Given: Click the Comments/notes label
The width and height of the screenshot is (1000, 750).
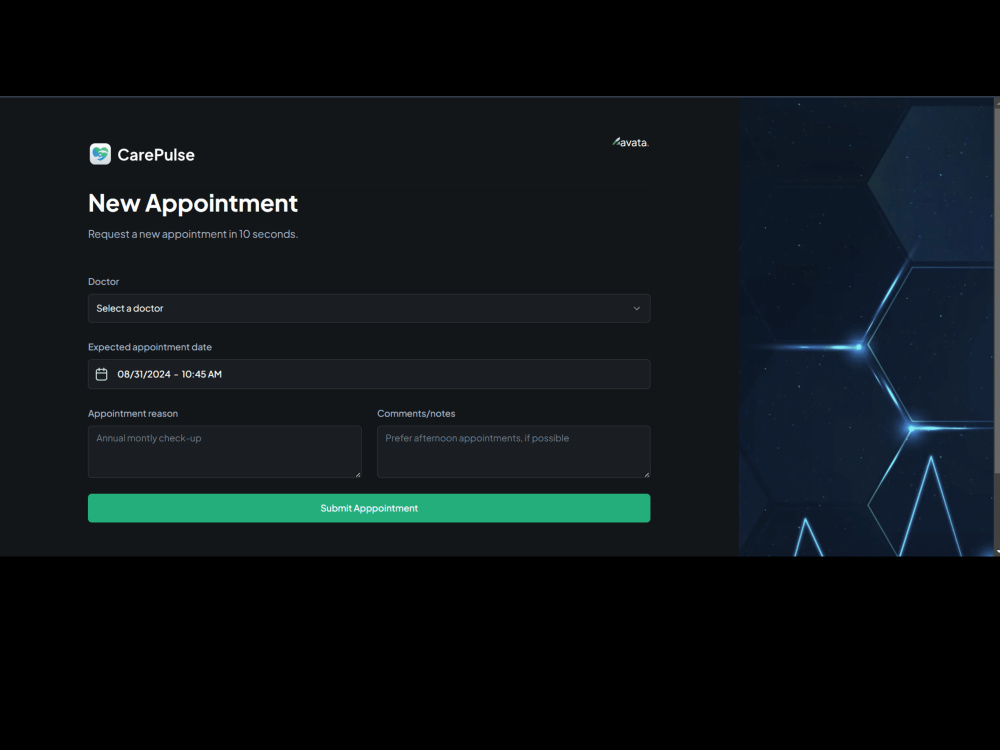Looking at the screenshot, I should pos(416,413).
